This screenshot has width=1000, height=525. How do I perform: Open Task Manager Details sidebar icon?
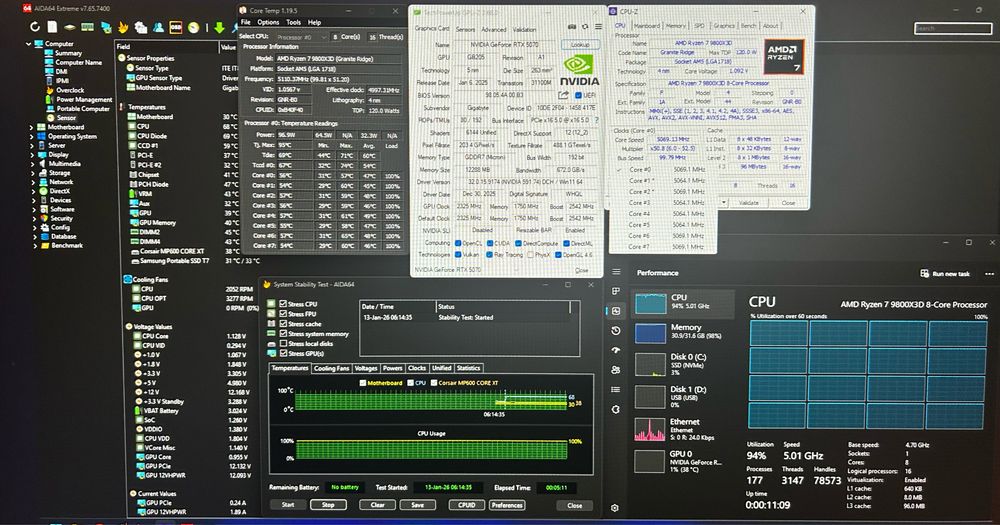[x=616, y=389]
